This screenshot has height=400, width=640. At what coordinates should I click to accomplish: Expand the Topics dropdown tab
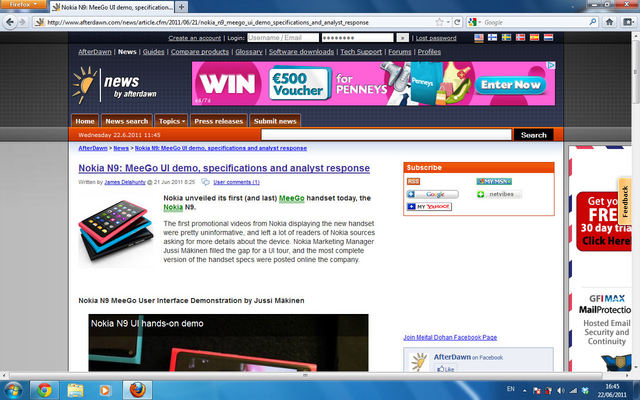(x=171, y=121)
